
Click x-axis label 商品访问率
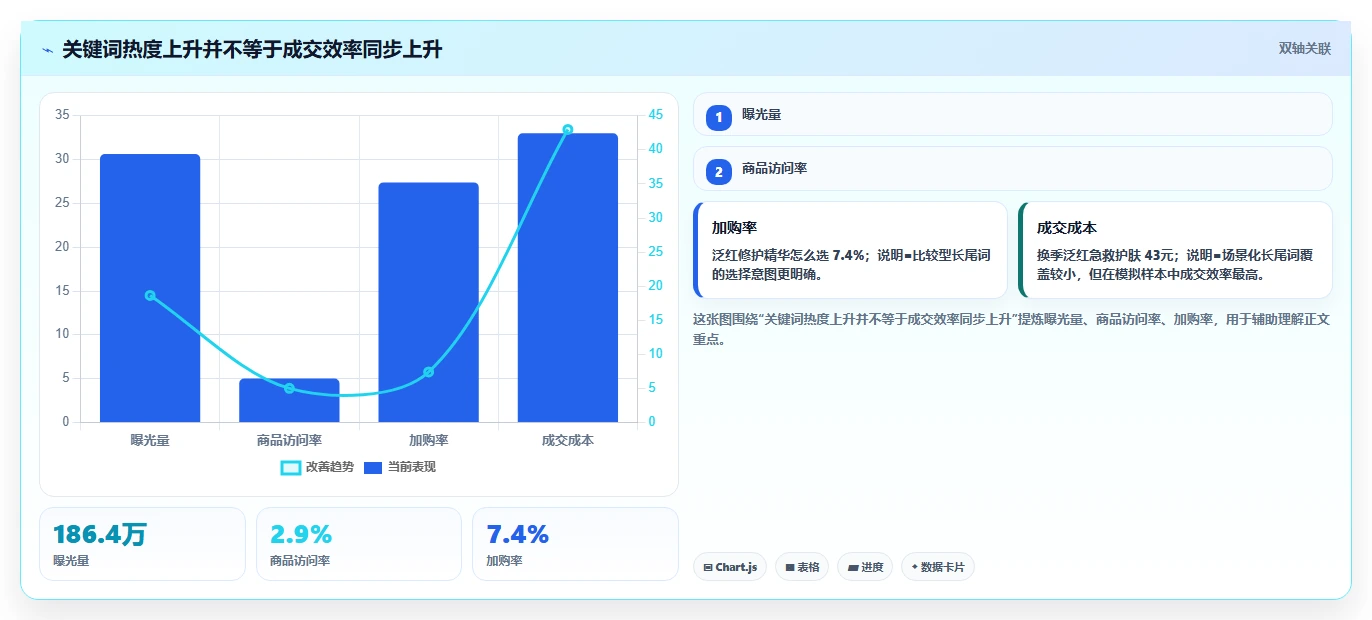(x=289, y=440)
